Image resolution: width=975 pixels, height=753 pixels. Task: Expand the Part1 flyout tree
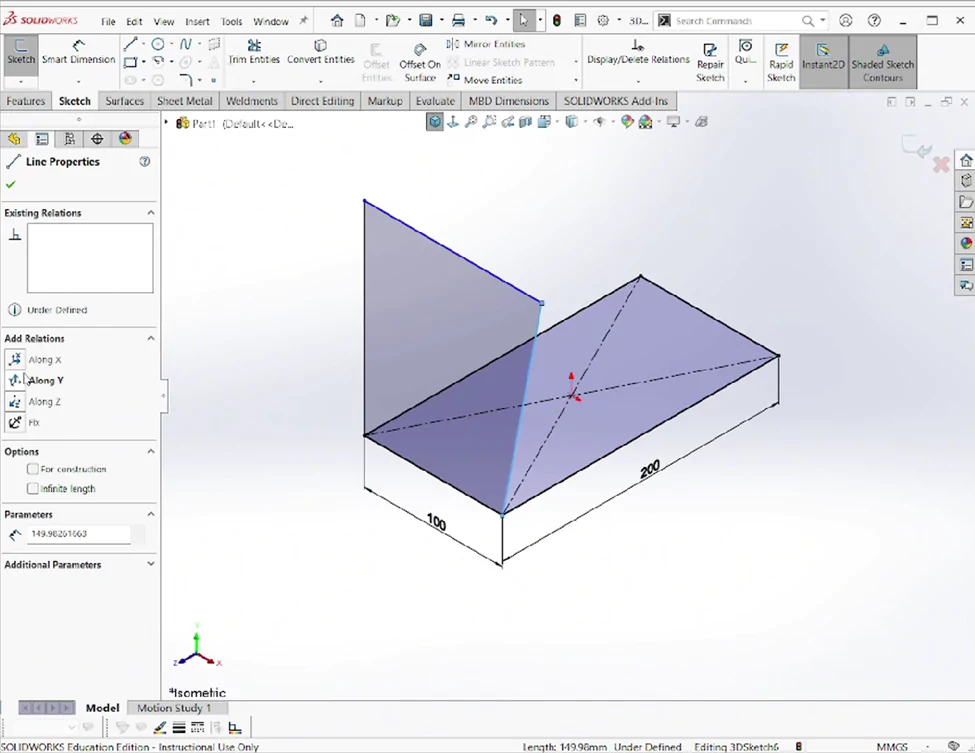click(x=166, y=123)
